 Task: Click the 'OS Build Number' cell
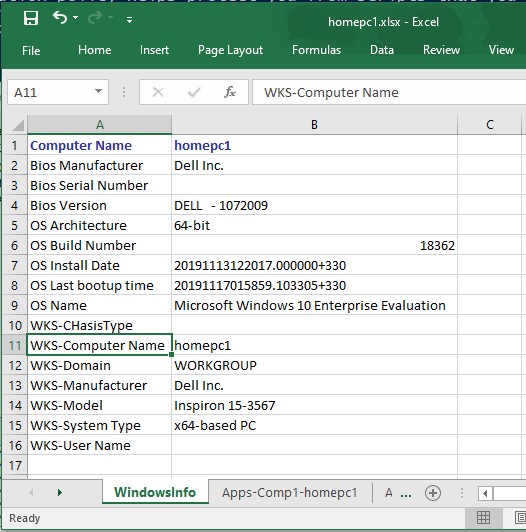pos(99,246)
